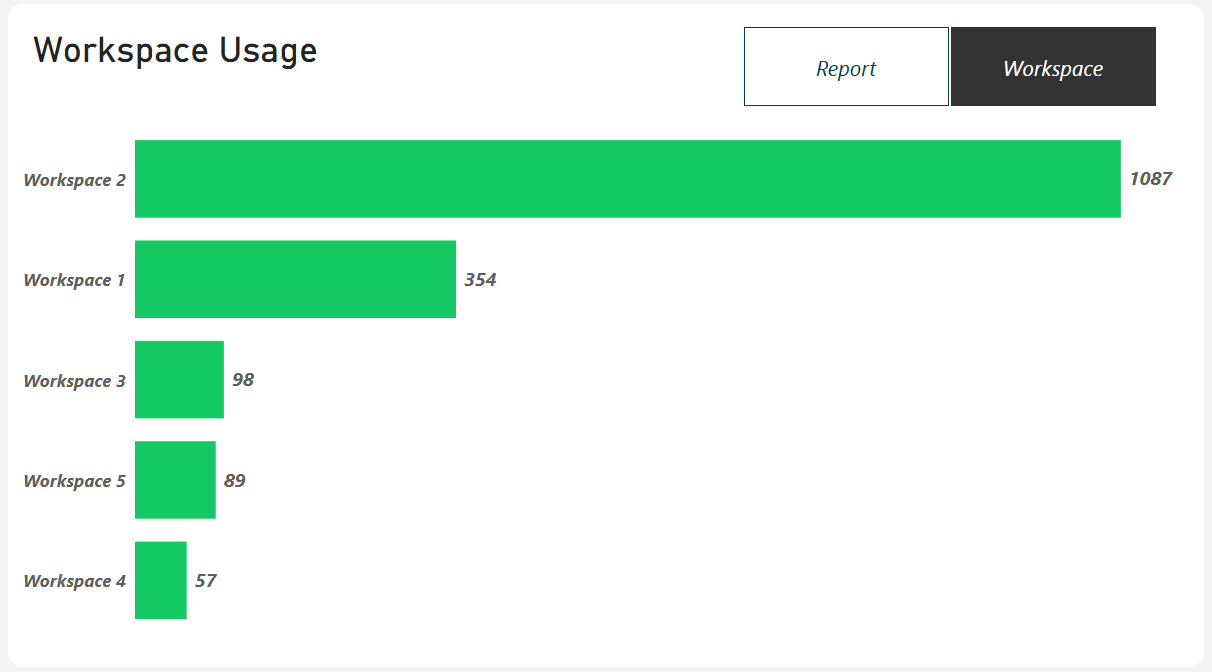Select the Workspace 5 green bar
This screenshot has height=672, width=1212.
coord(175,480)
